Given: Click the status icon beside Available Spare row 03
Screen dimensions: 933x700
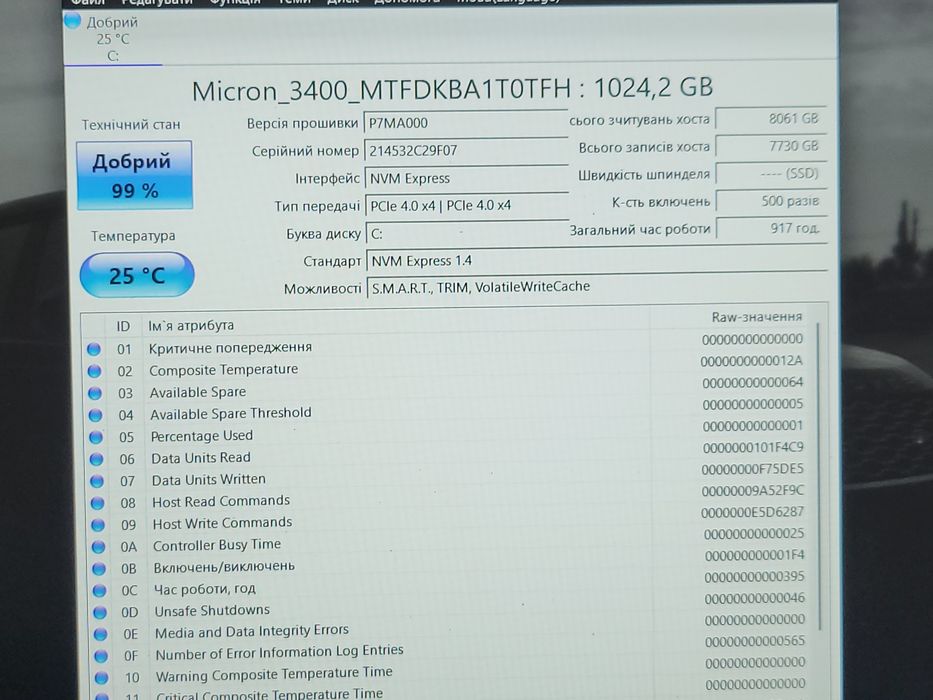Looking at the screenshot, I should [95, 393].
